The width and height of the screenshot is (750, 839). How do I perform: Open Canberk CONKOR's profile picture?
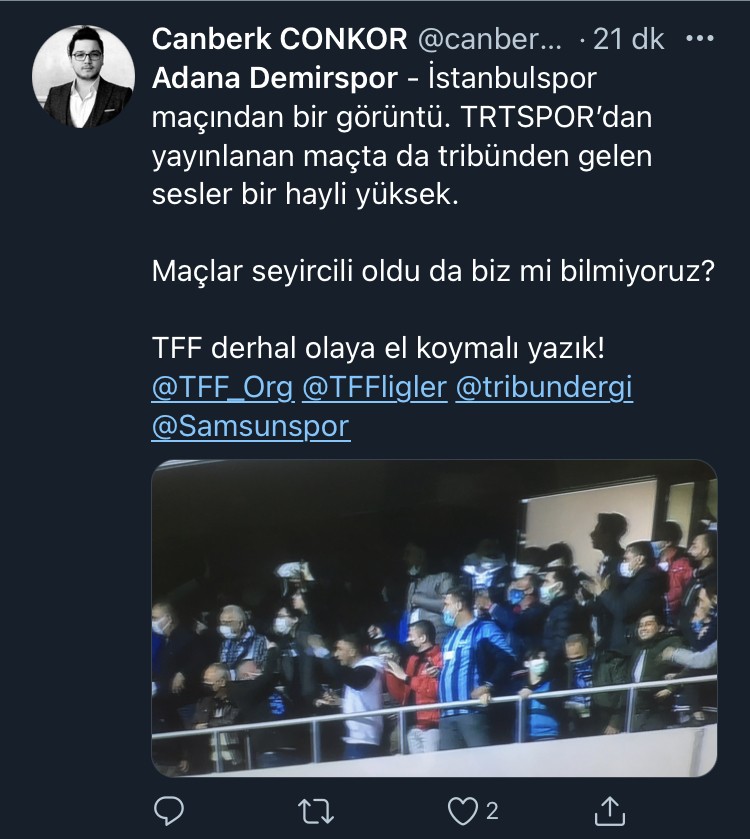[x=83, y=76]
